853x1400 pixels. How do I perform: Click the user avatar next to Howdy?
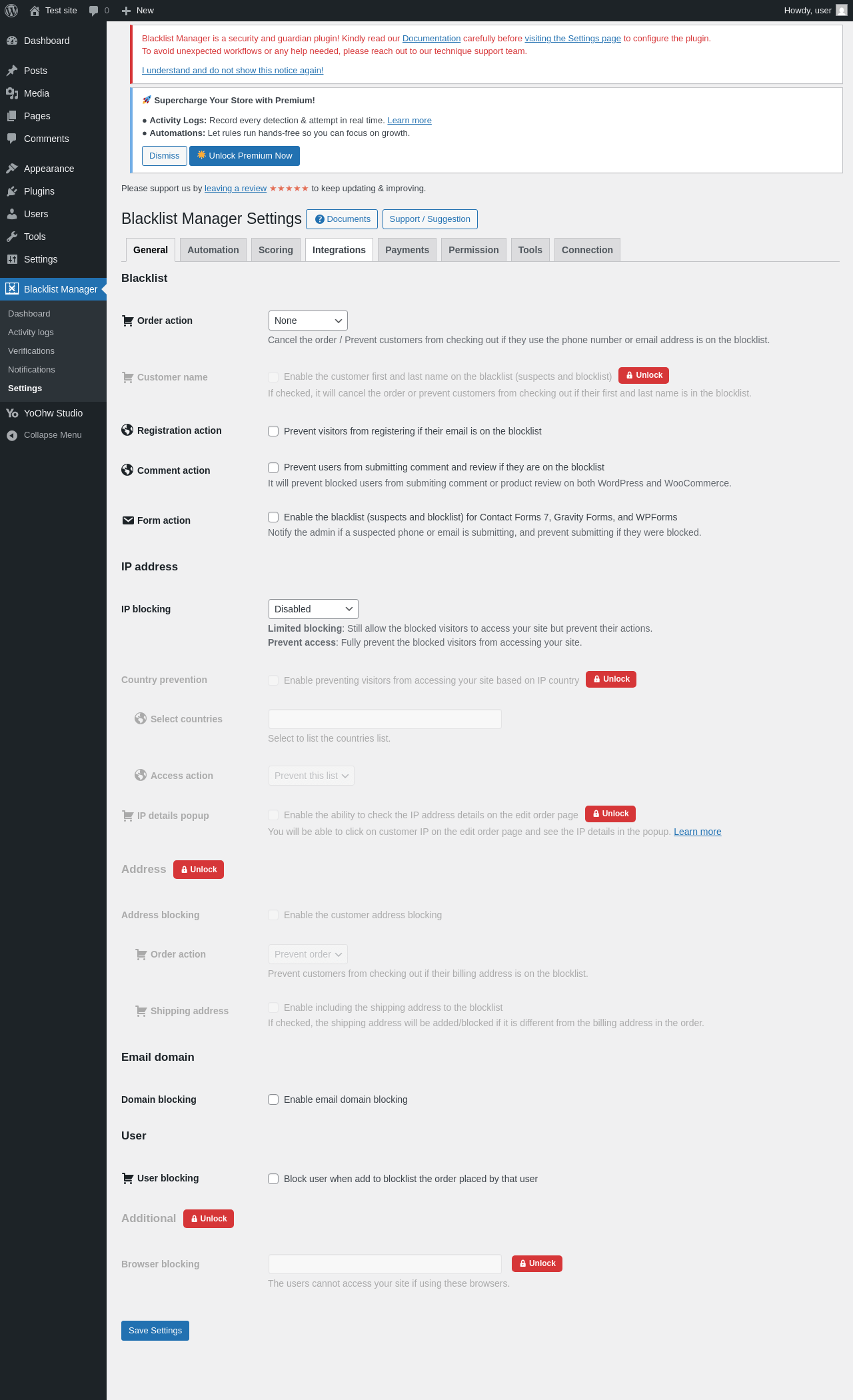coord(842,11)
